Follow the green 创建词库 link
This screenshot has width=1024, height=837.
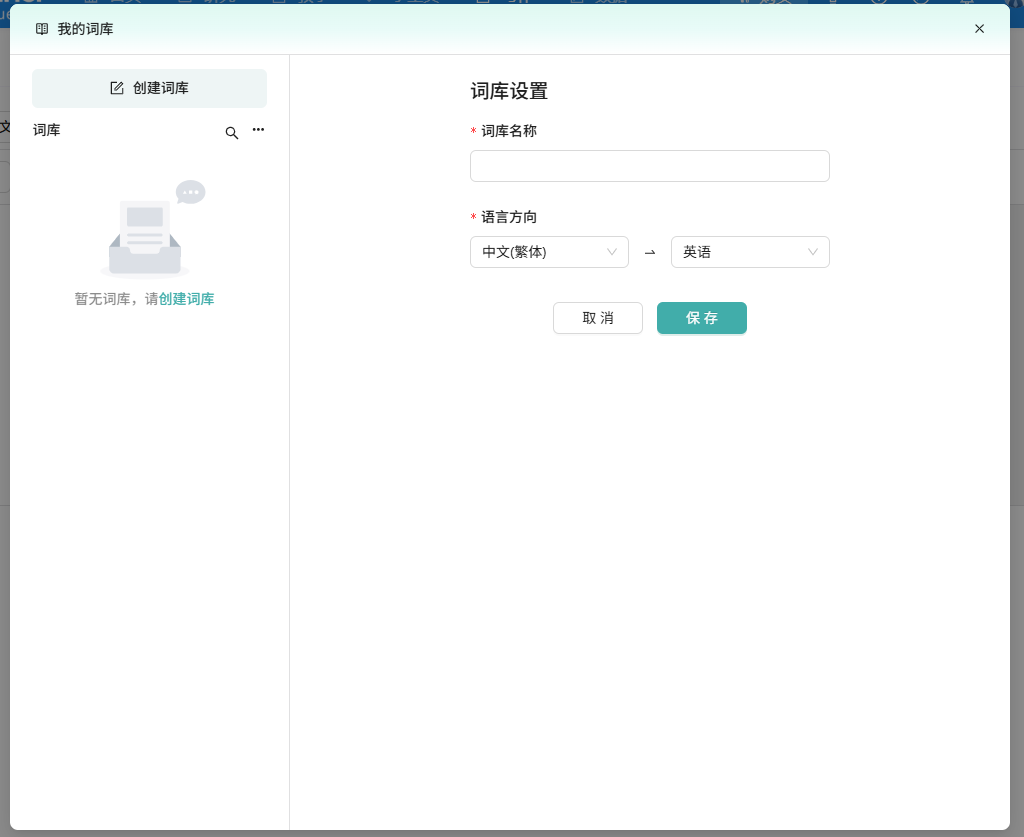click(x=186, y=299)
